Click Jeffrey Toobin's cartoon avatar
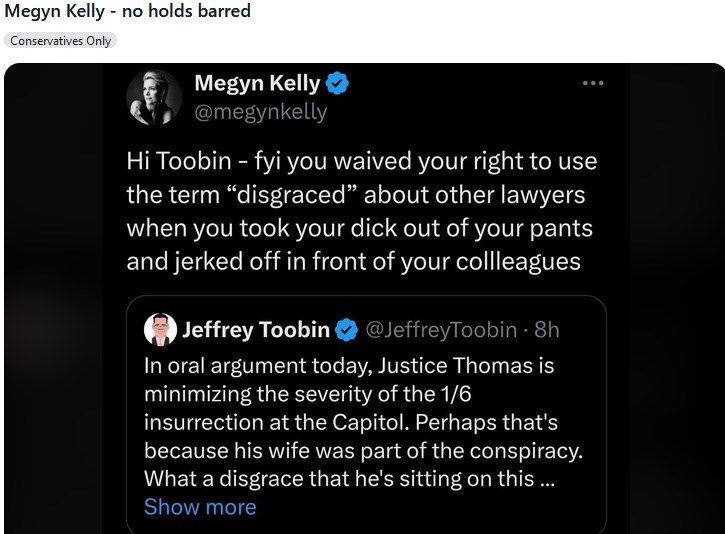The width and height of the screenshot is (725, 534). point(160,329)
